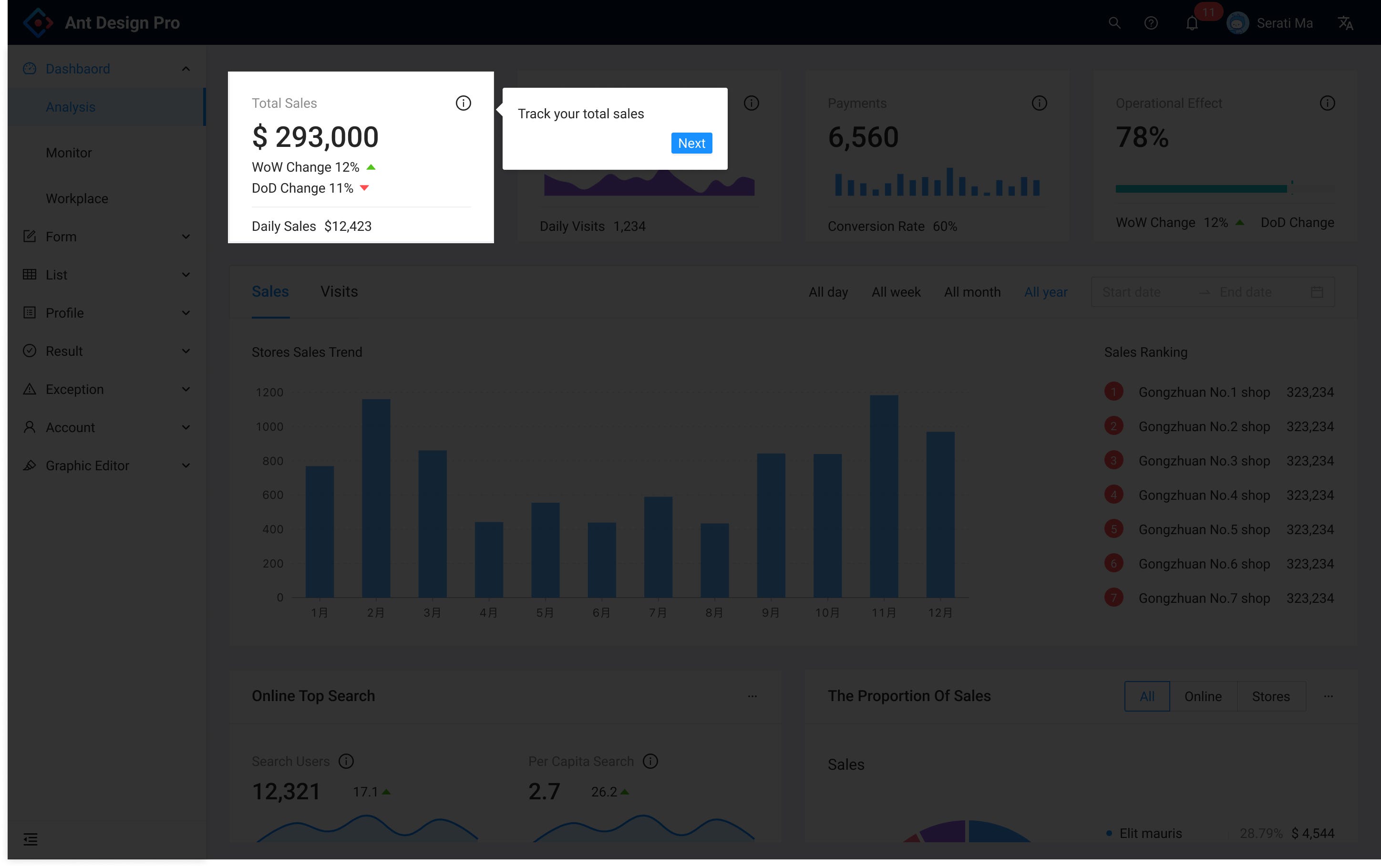Click the search icon in the header
Viewport: 1381px width, 868px height.
1114,23
